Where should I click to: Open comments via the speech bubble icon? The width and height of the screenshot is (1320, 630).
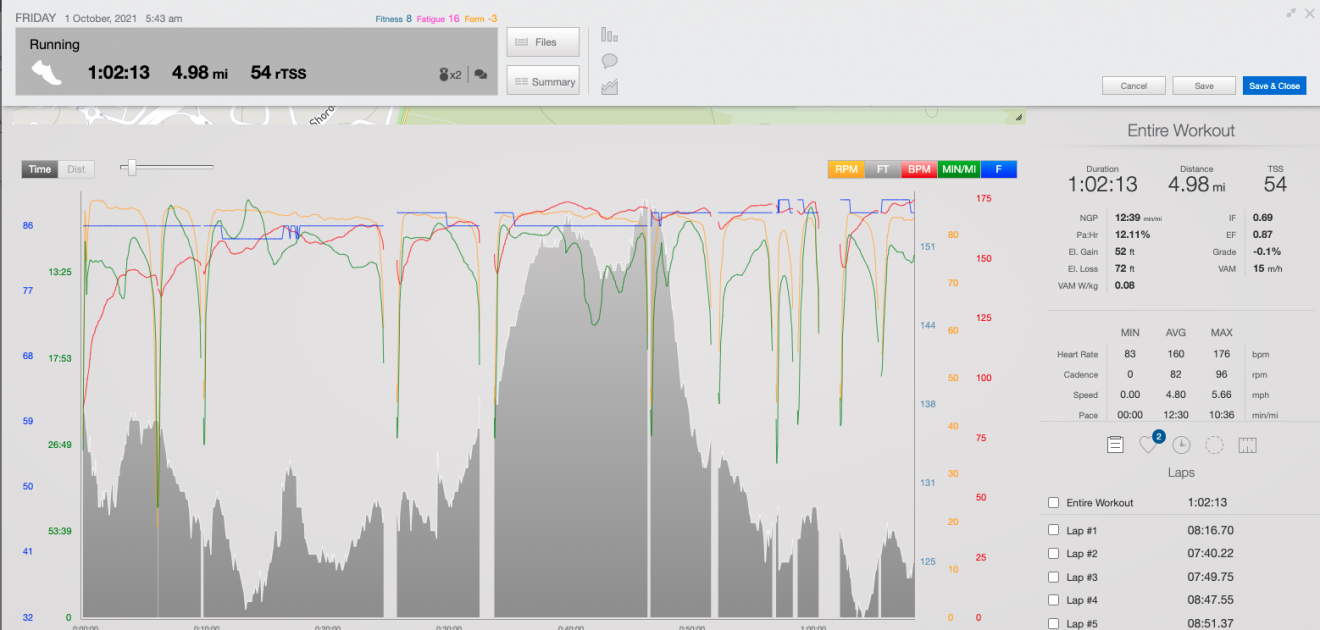click(609, 61)
